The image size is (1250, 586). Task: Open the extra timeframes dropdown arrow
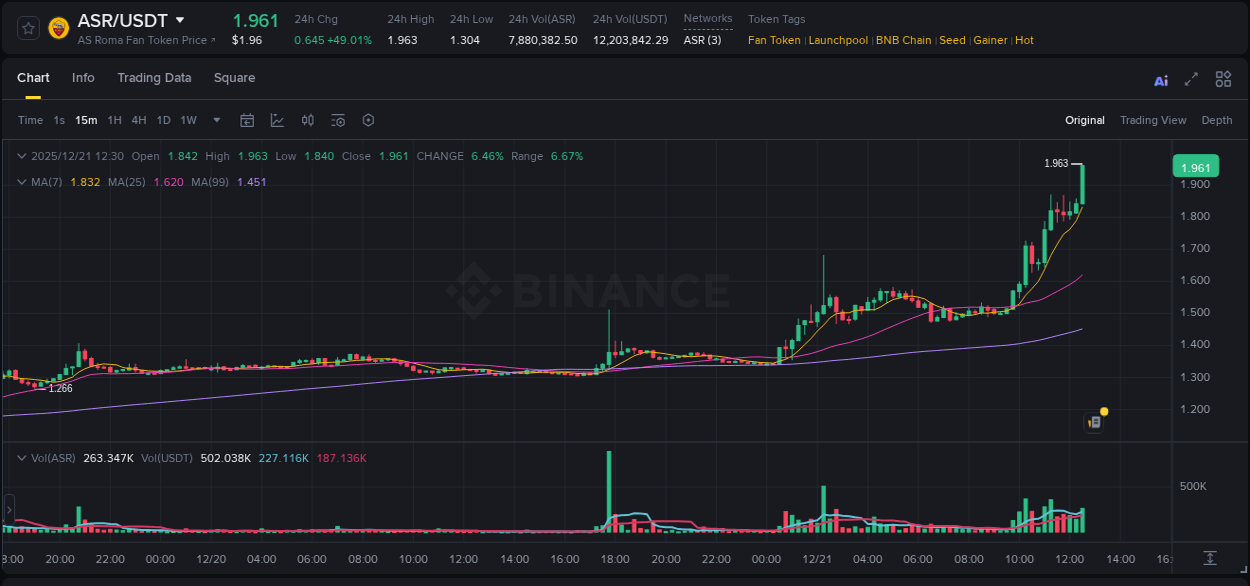[215, 120]
